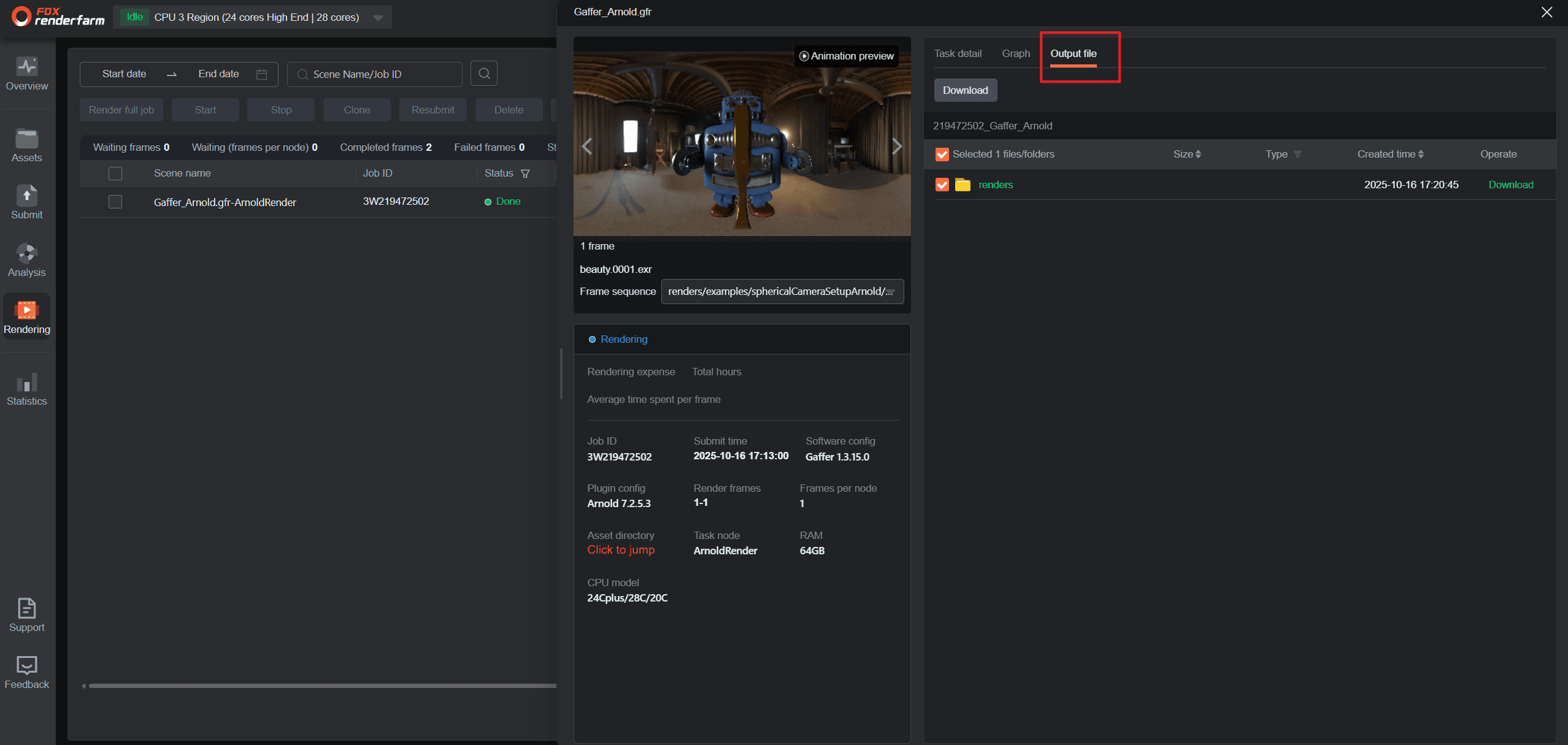Click the magnifier search button

coord(484,74)
